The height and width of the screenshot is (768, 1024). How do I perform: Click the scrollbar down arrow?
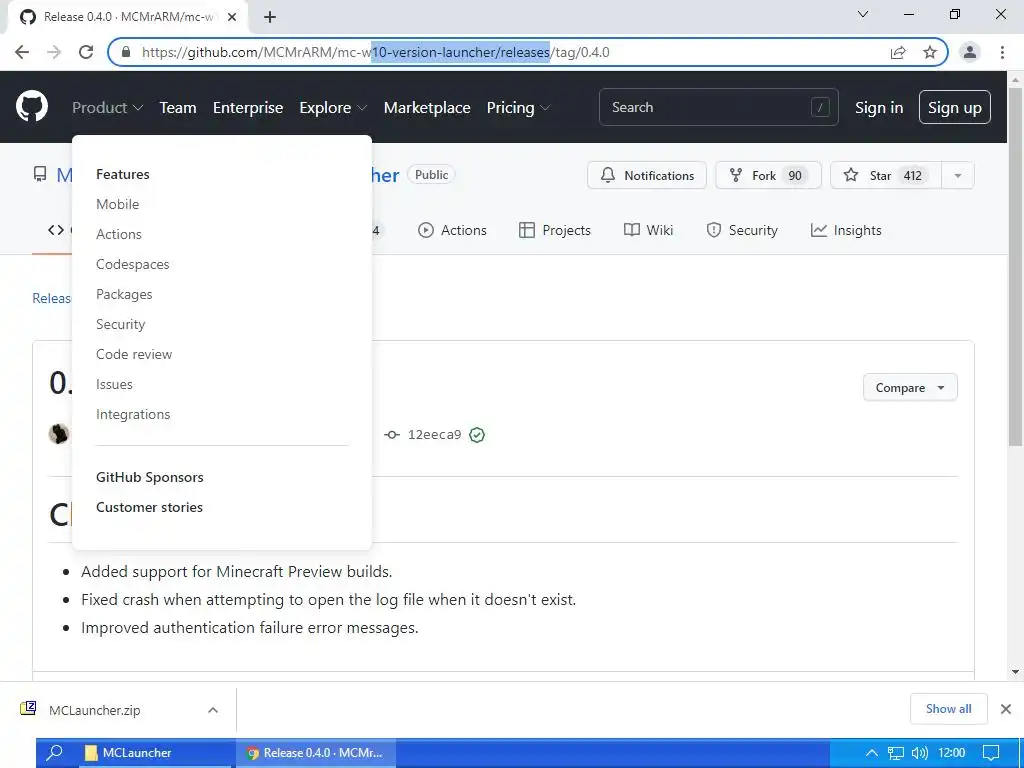pos(1016,671)
